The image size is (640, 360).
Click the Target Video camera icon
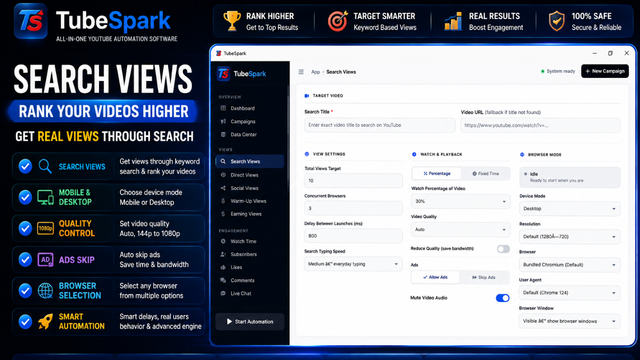pos(307,96)
